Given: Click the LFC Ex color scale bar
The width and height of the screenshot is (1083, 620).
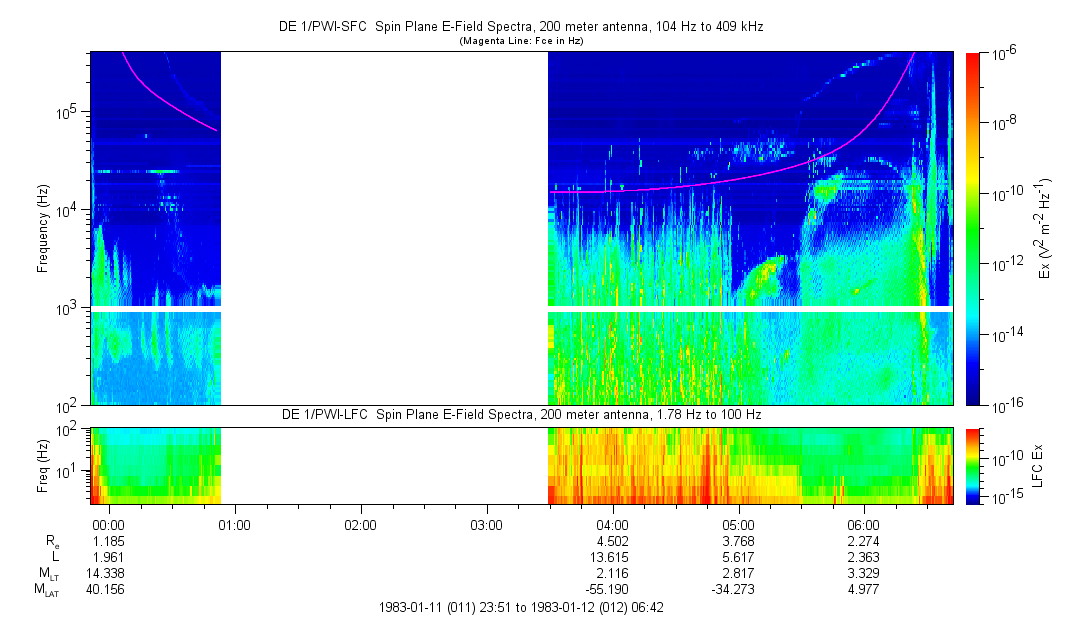Looking at the screenshot, I should point(972,466).
